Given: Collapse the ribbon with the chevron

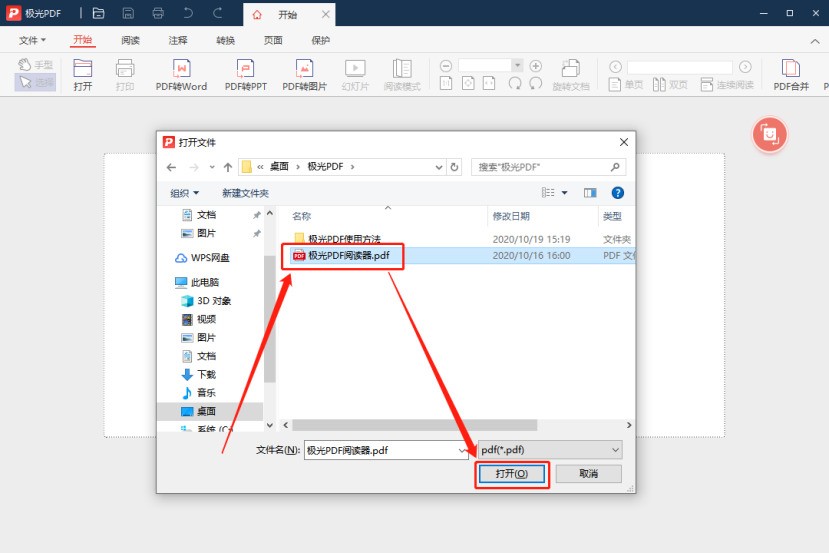Looking at the screenshot, I should [x=815, y=41].
